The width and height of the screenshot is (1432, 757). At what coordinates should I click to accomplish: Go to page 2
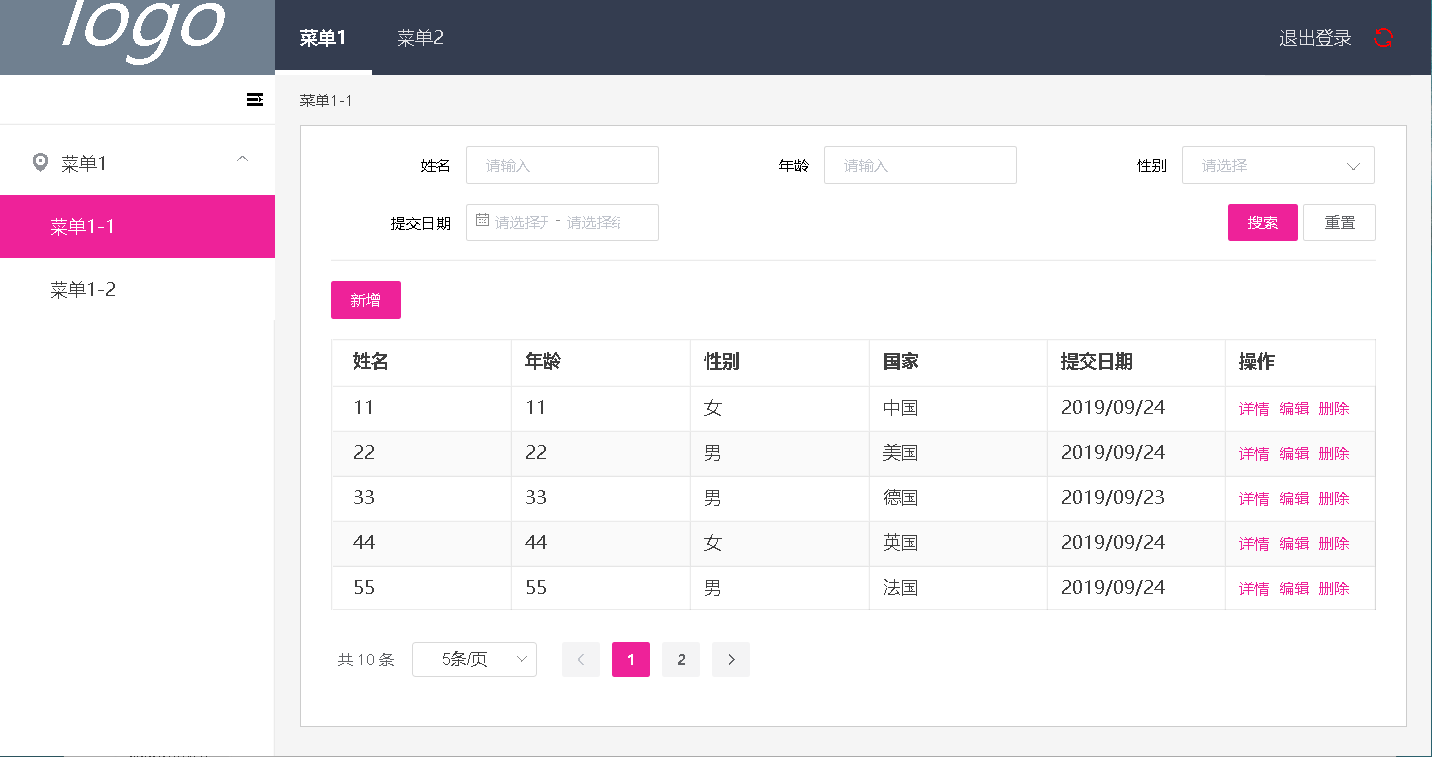(681, 659)
